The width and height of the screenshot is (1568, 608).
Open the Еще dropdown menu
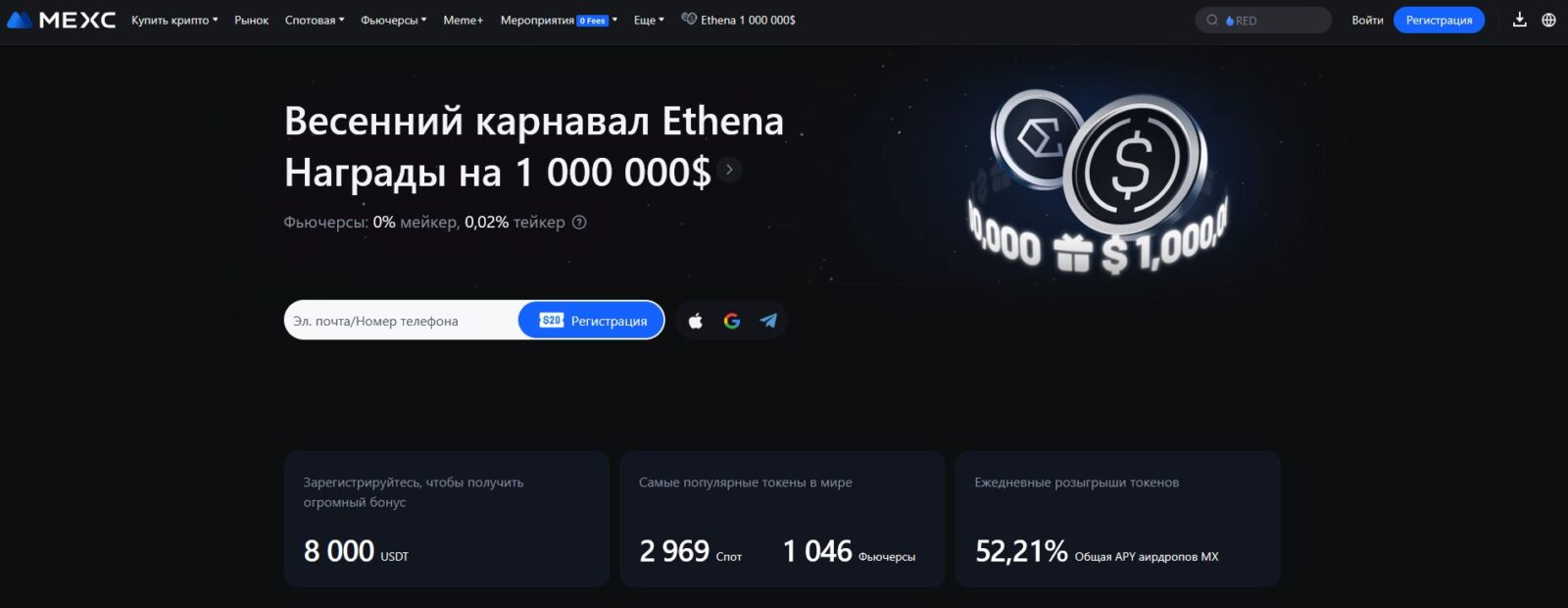pos(649,20)
